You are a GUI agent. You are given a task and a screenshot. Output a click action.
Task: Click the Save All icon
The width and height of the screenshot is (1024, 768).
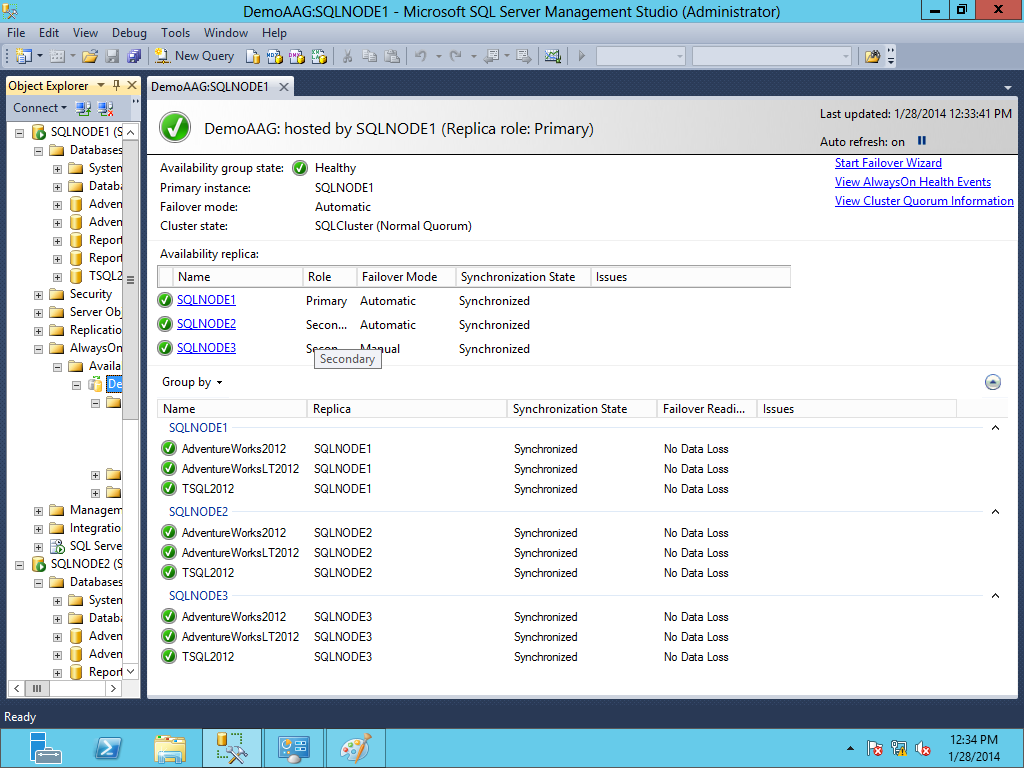click(x=134, y=56)
